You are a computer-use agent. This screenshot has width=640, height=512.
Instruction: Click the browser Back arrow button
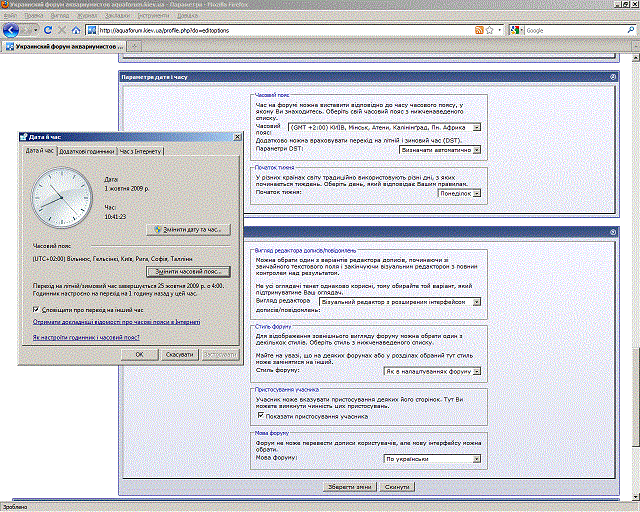click(x=10, y=30)
